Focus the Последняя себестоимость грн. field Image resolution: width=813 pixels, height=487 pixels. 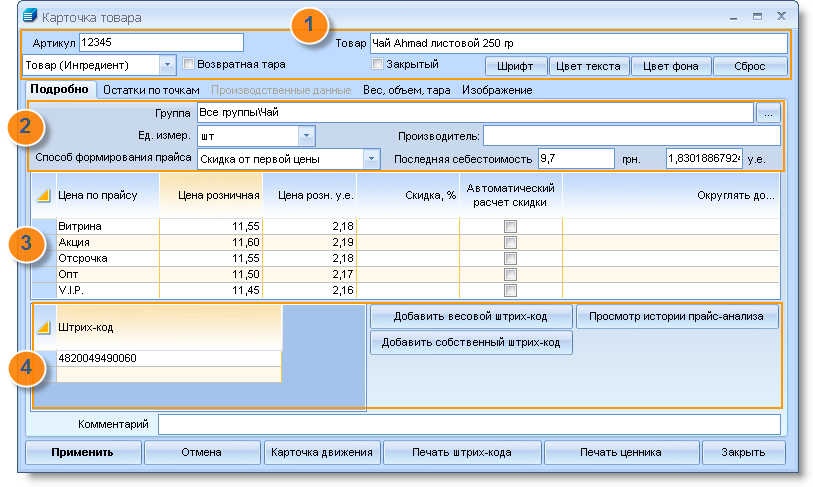(576, 158)
